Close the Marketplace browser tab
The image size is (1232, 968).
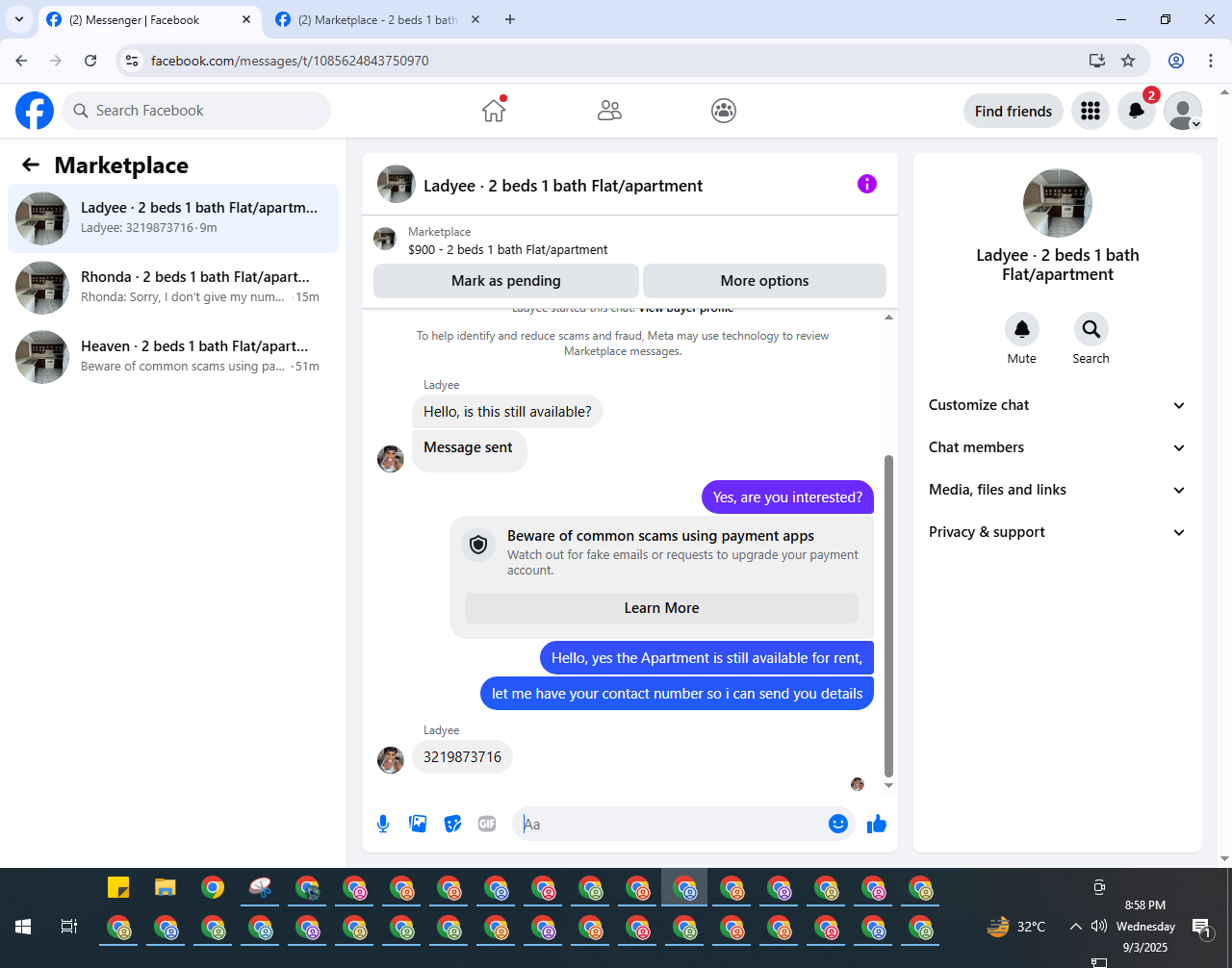[x=475, y=19]
